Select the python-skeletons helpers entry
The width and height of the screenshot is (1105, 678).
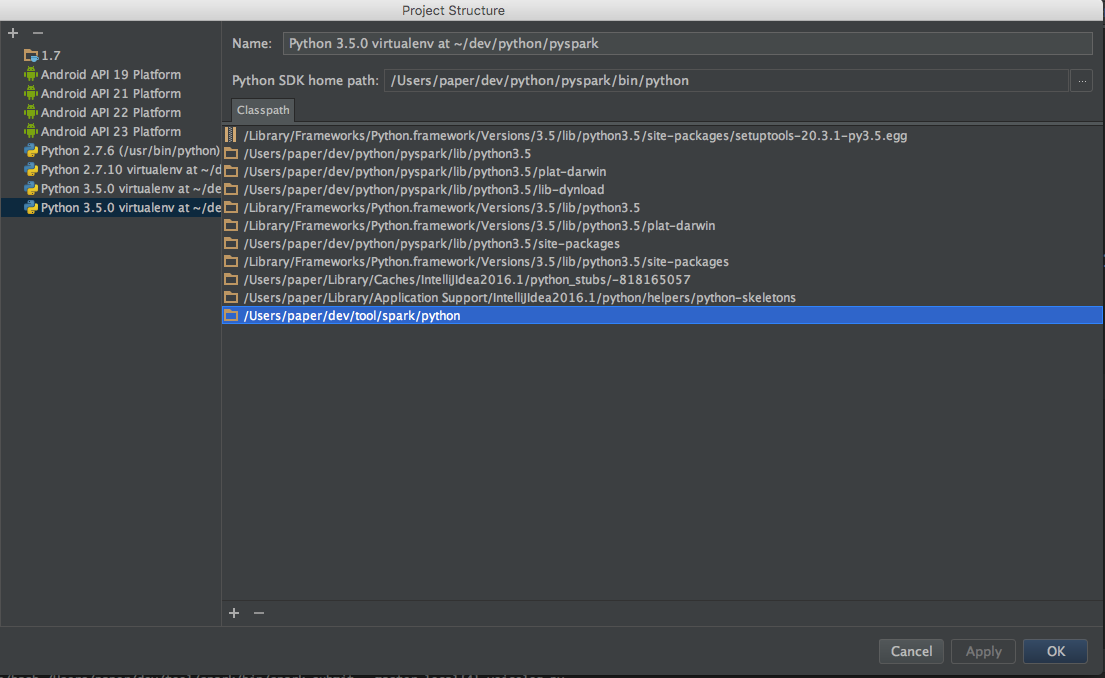click(662, 297)
